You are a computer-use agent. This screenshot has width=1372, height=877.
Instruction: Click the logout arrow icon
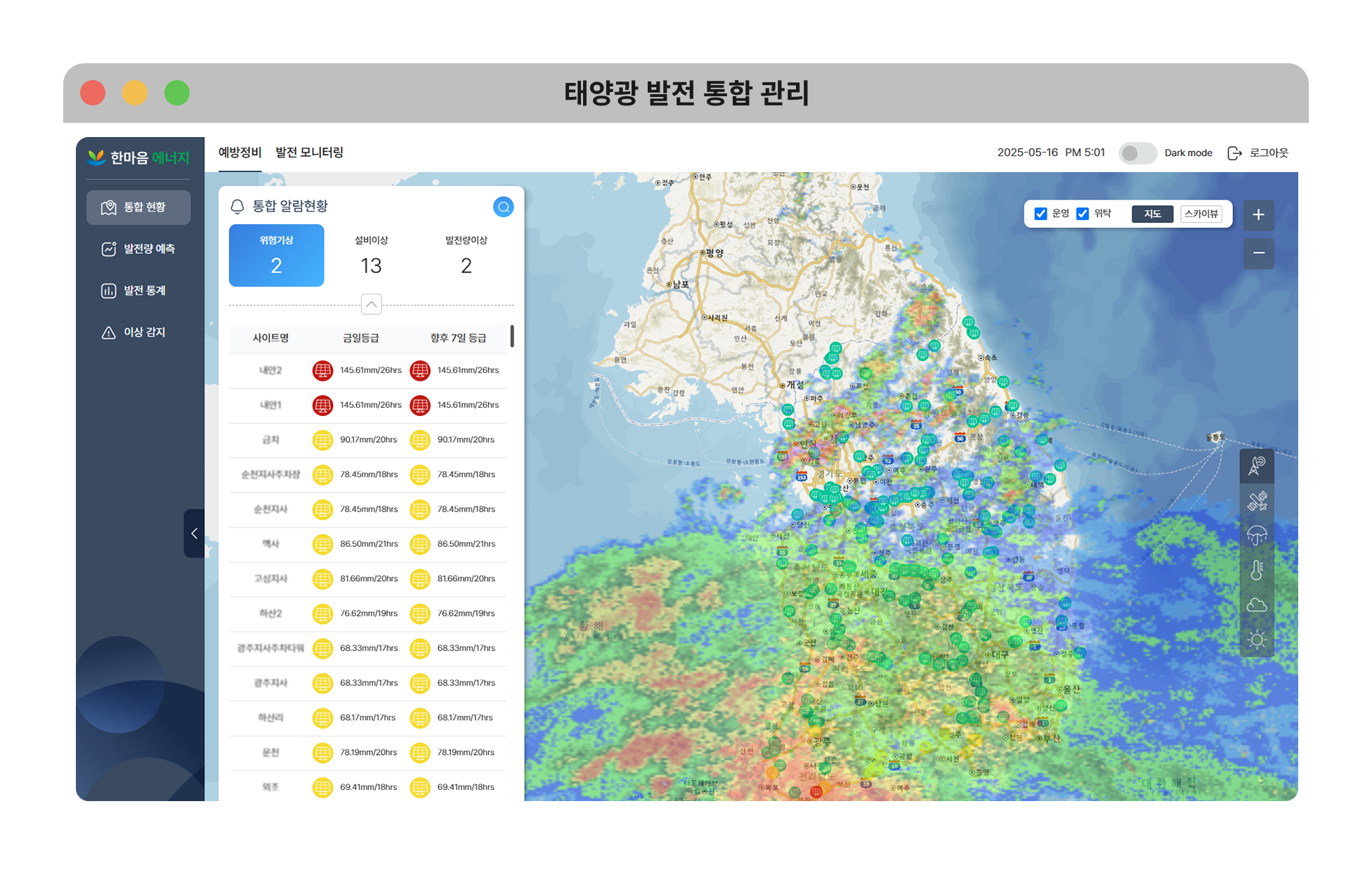pos(1234,153)
